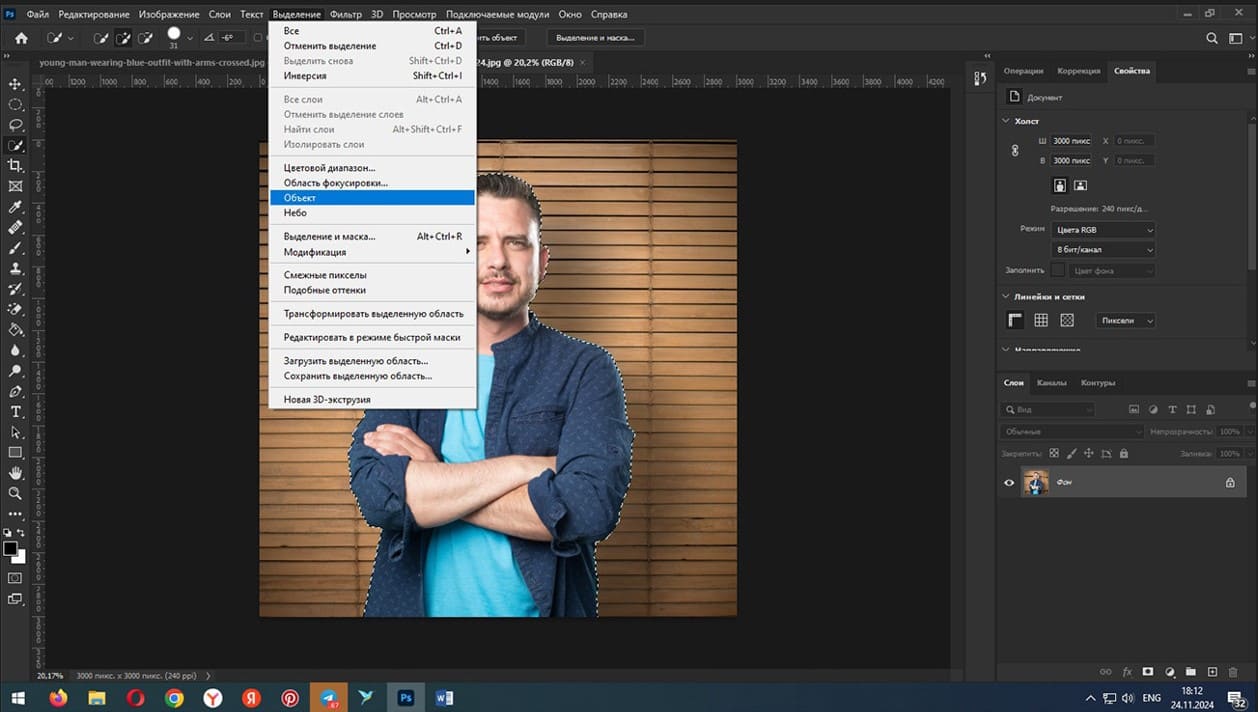Create a new group folder icon
Viewport: 1258px width, 712px height.
pos(1191,672)
